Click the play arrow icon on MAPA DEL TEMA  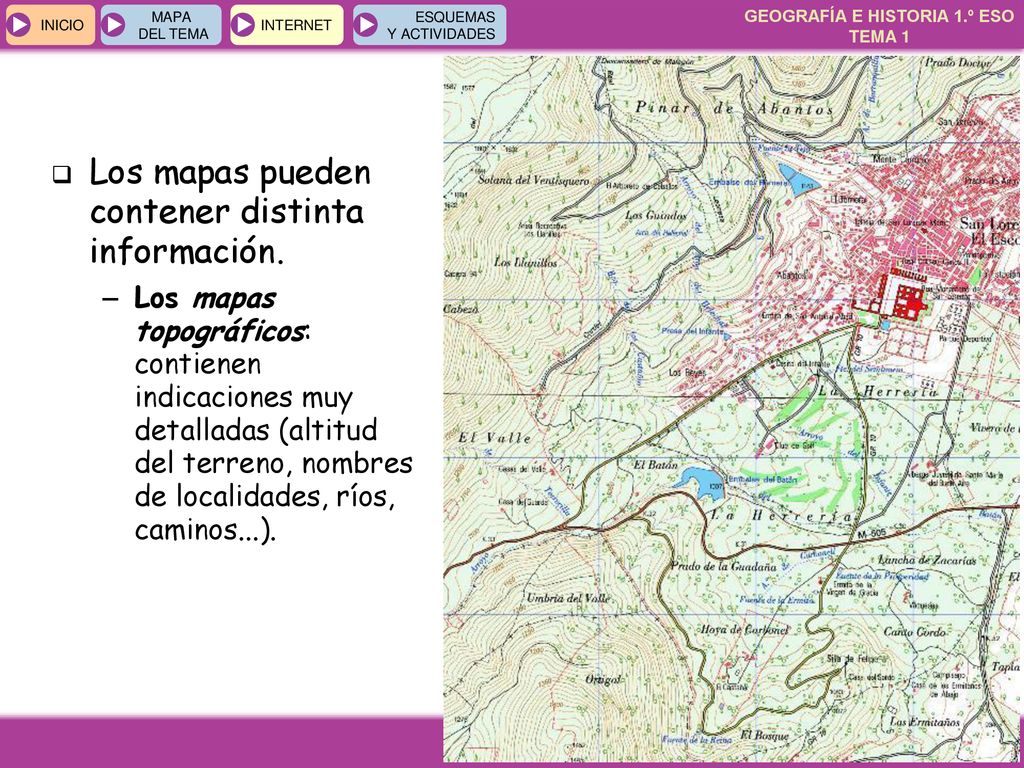pos(114,25)
